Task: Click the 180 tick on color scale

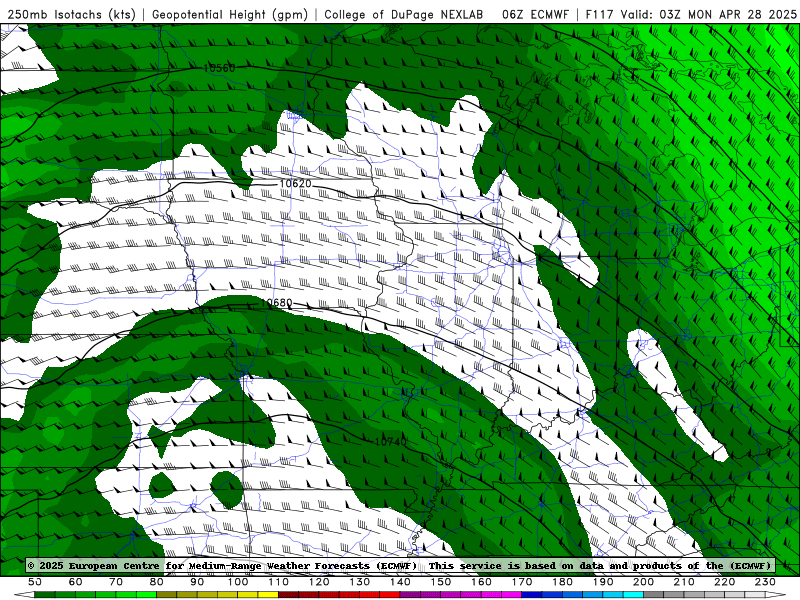Action: [x=562, y=582]
